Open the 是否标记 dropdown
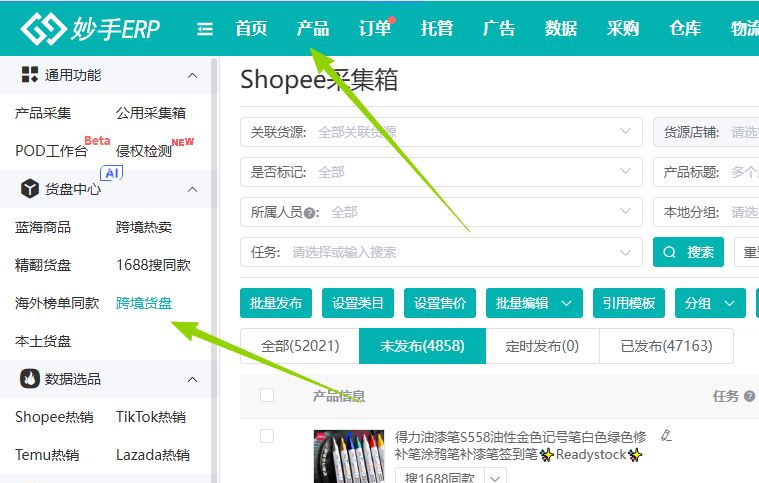 pyautogui.click(x=441, y=172)
